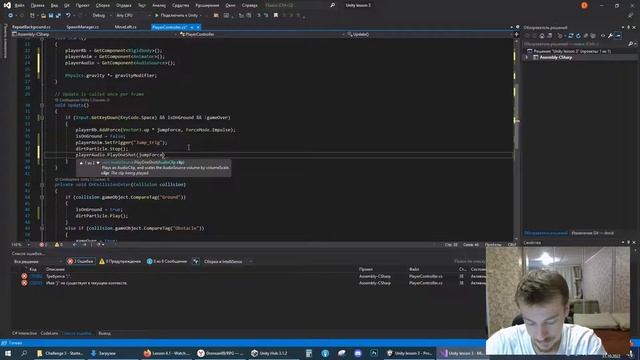Switch to the Вывод output tab
This screenshot has height=360, width=640.
coord(104,333)
